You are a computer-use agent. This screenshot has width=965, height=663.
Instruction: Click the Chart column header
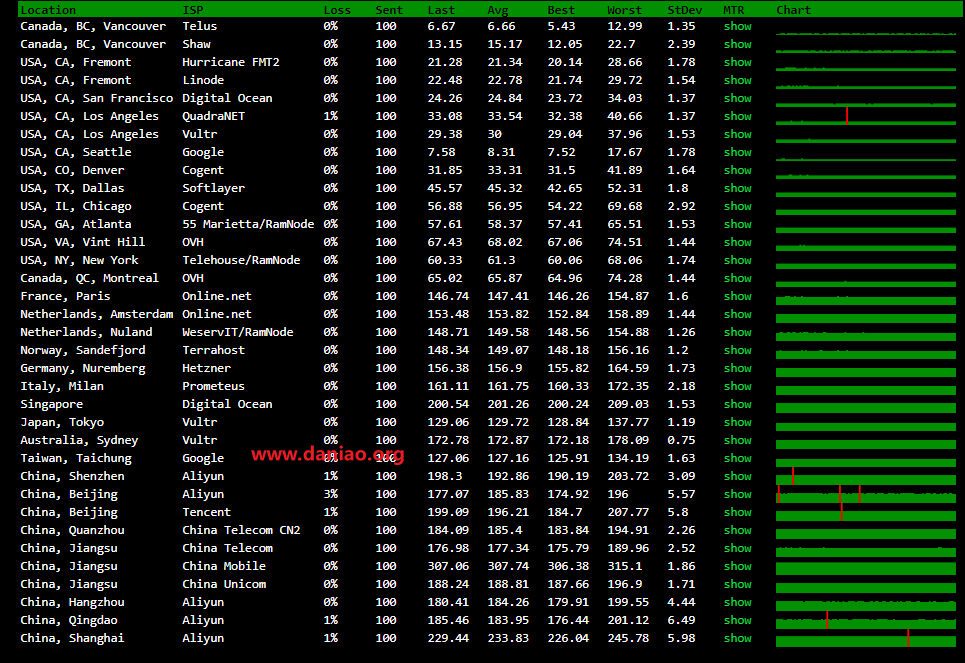793,10
